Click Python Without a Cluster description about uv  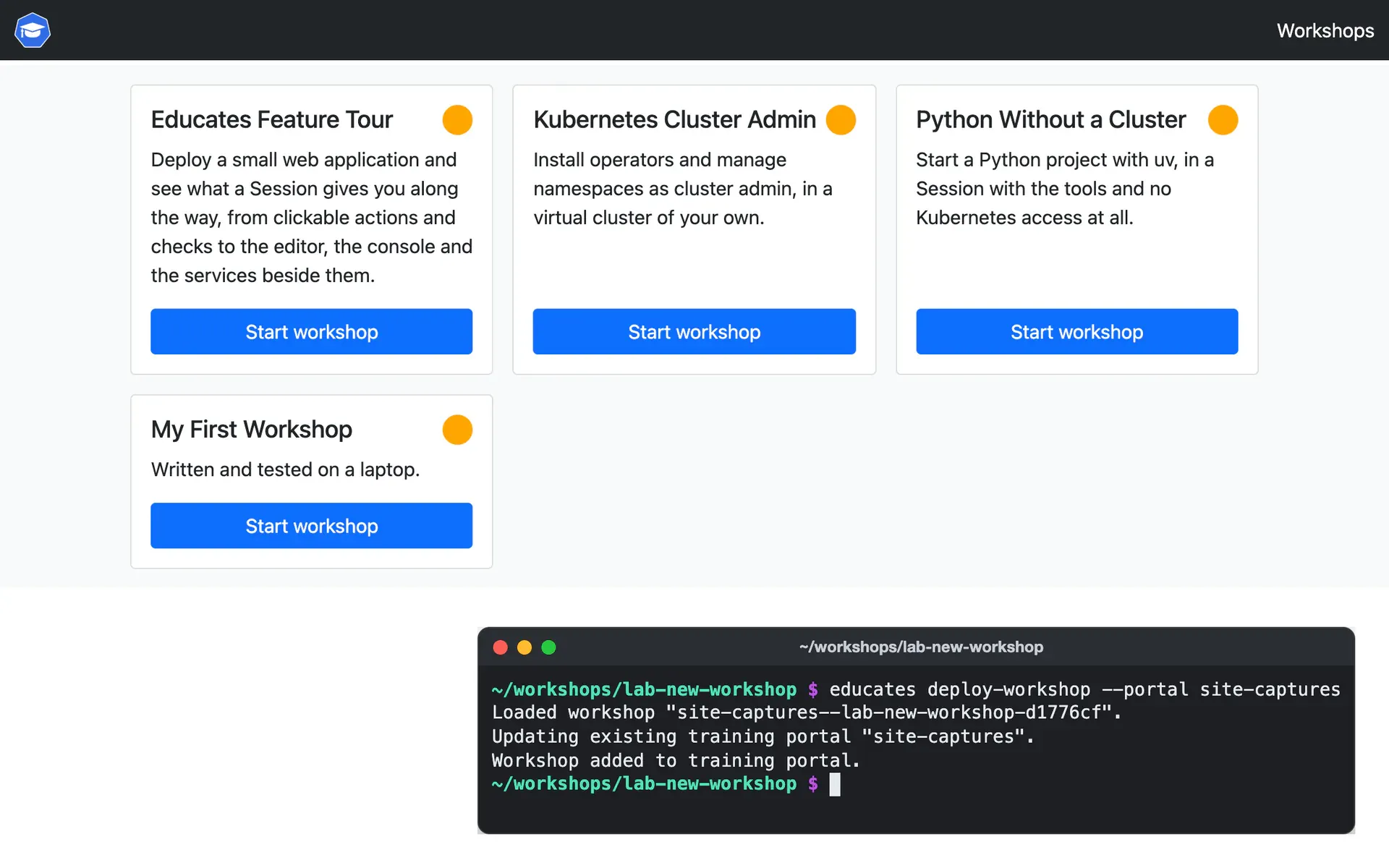point(1065,188)
